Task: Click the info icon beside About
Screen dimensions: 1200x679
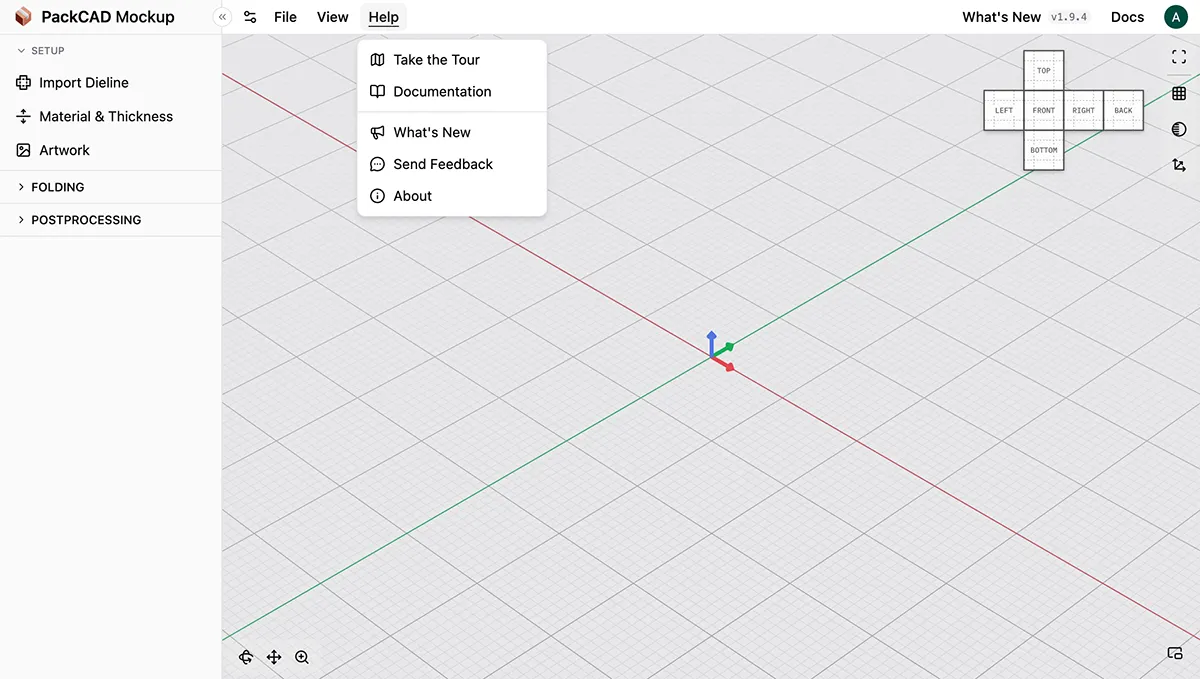Action: 377,196
